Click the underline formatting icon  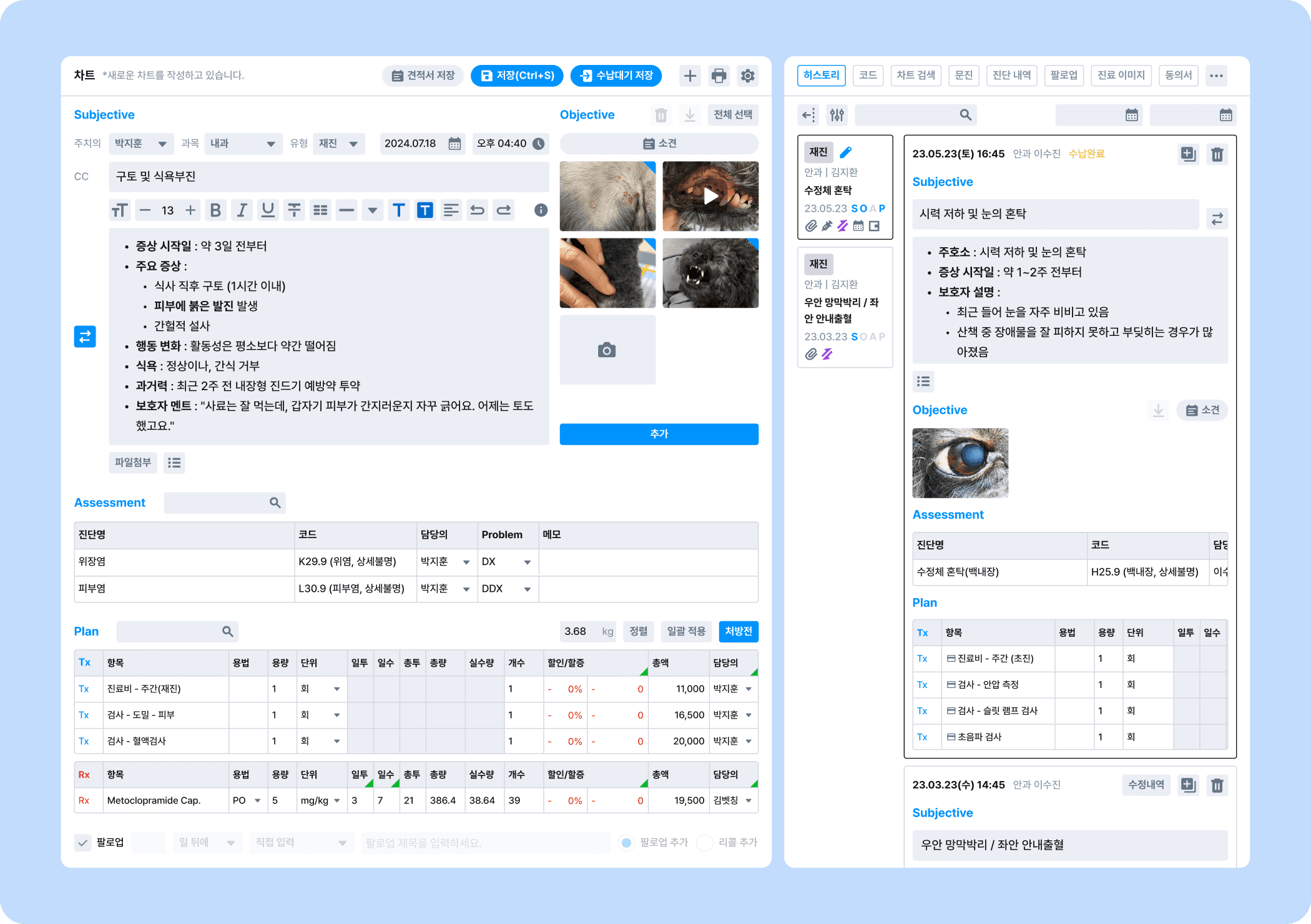(268, 210)
